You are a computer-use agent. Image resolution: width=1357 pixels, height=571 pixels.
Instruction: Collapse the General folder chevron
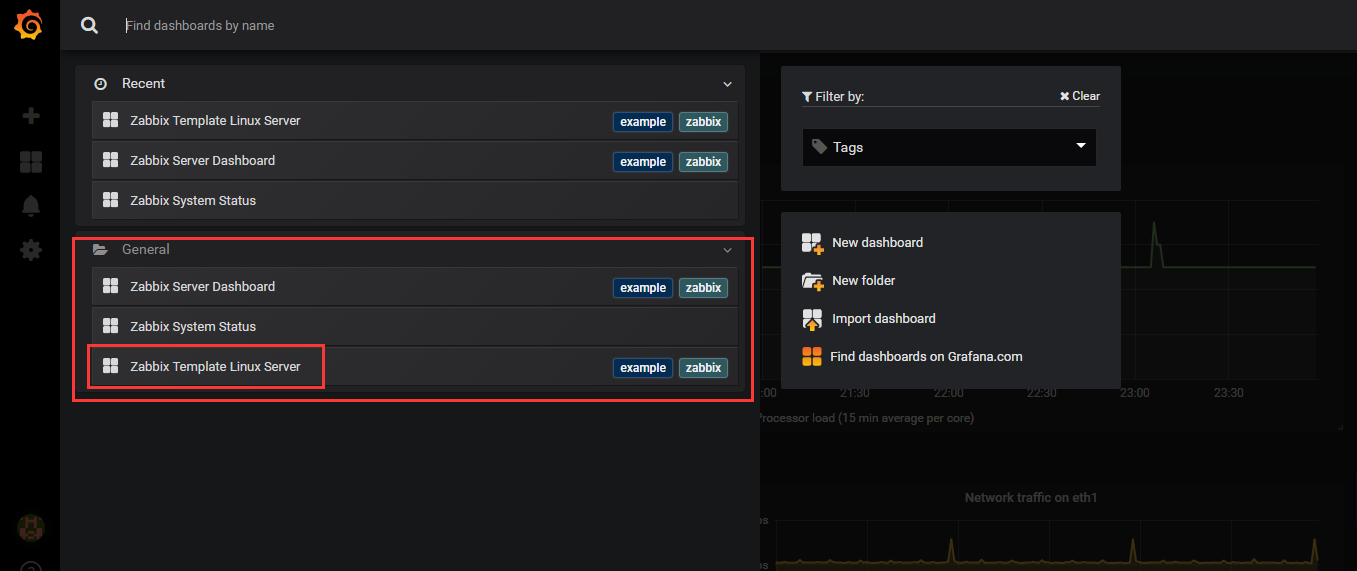728,250
